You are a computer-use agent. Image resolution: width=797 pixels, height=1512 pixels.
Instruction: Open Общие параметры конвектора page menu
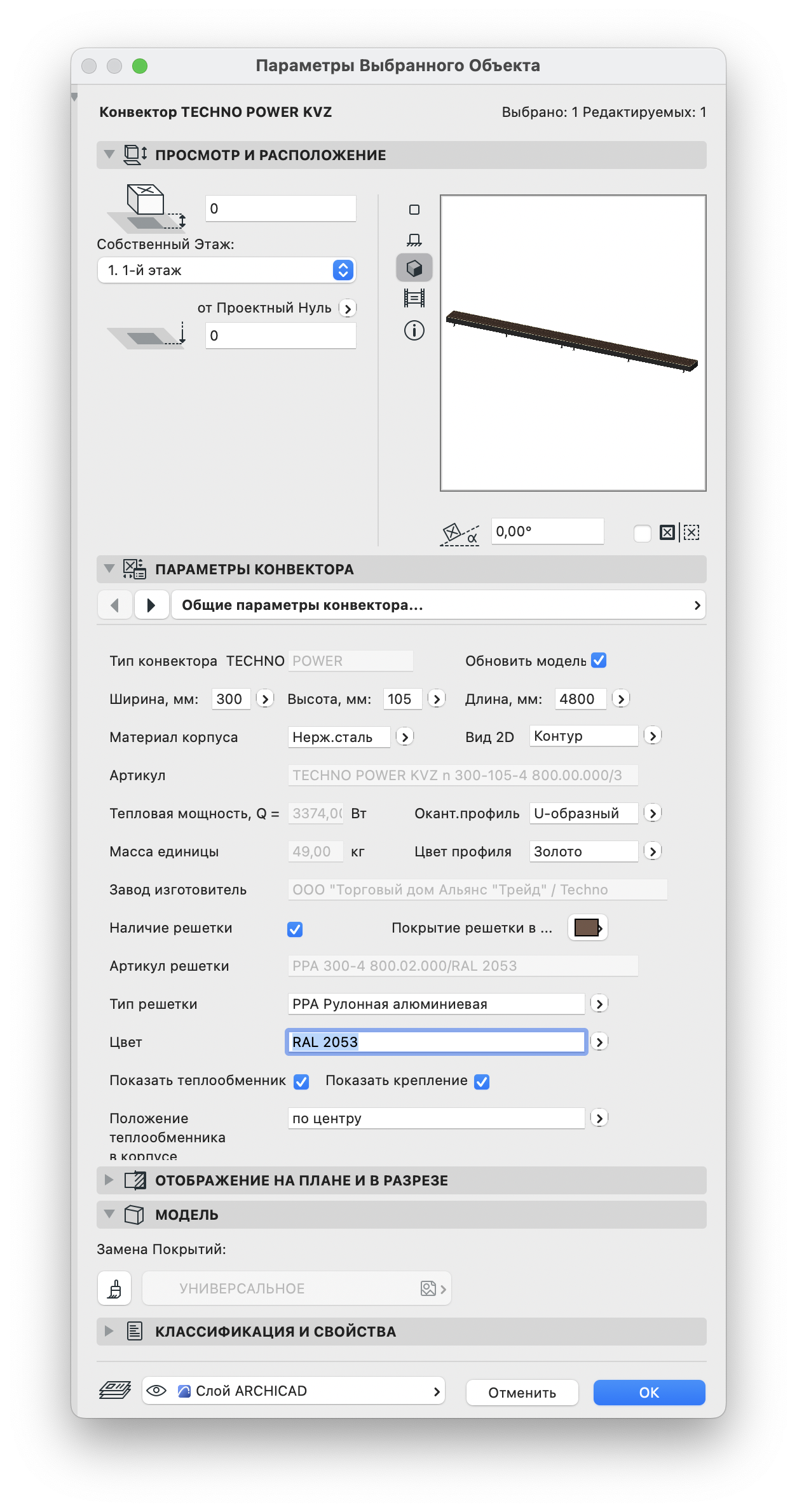pyautogui.click(x=439, y=605)
